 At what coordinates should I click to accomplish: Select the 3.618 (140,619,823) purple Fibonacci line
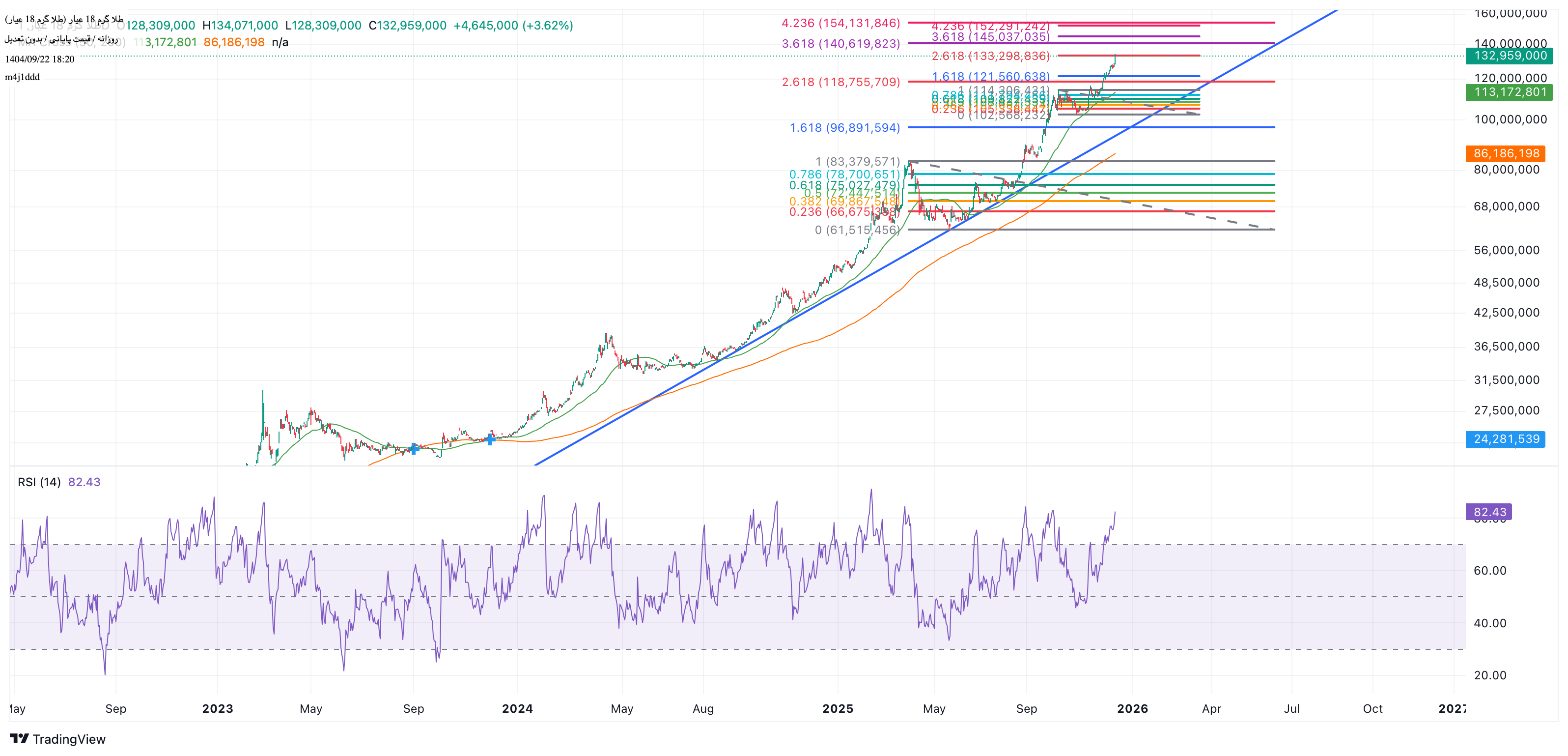click(1095, 43)
